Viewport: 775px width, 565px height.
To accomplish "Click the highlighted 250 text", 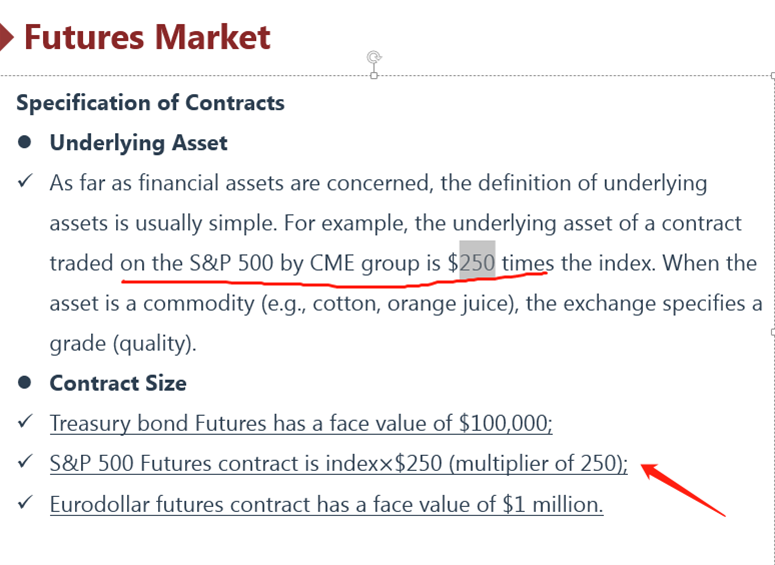I will (477, 262).
